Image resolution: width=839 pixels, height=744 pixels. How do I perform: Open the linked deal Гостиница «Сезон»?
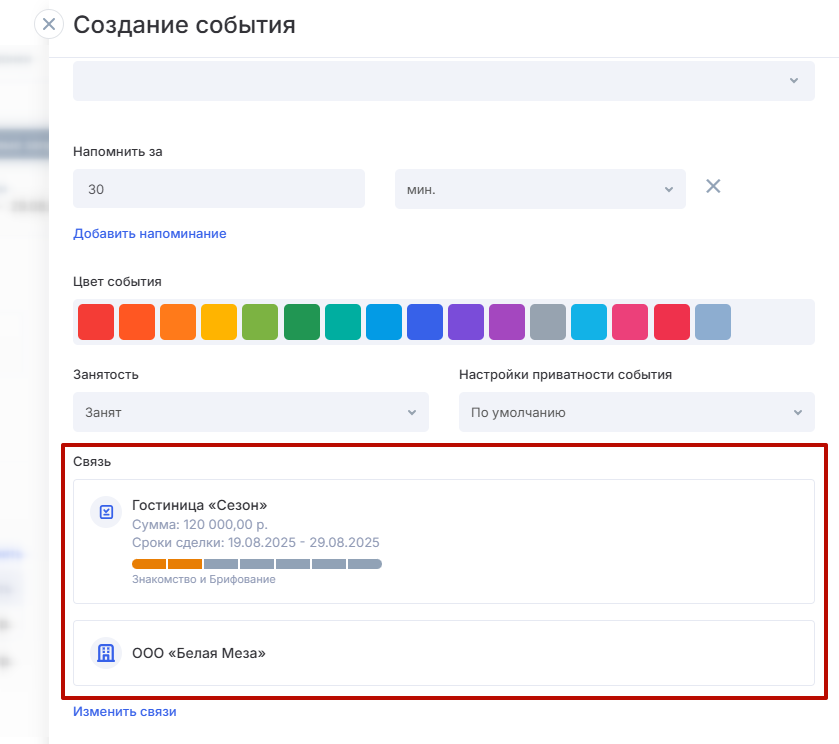coord(200,505)
